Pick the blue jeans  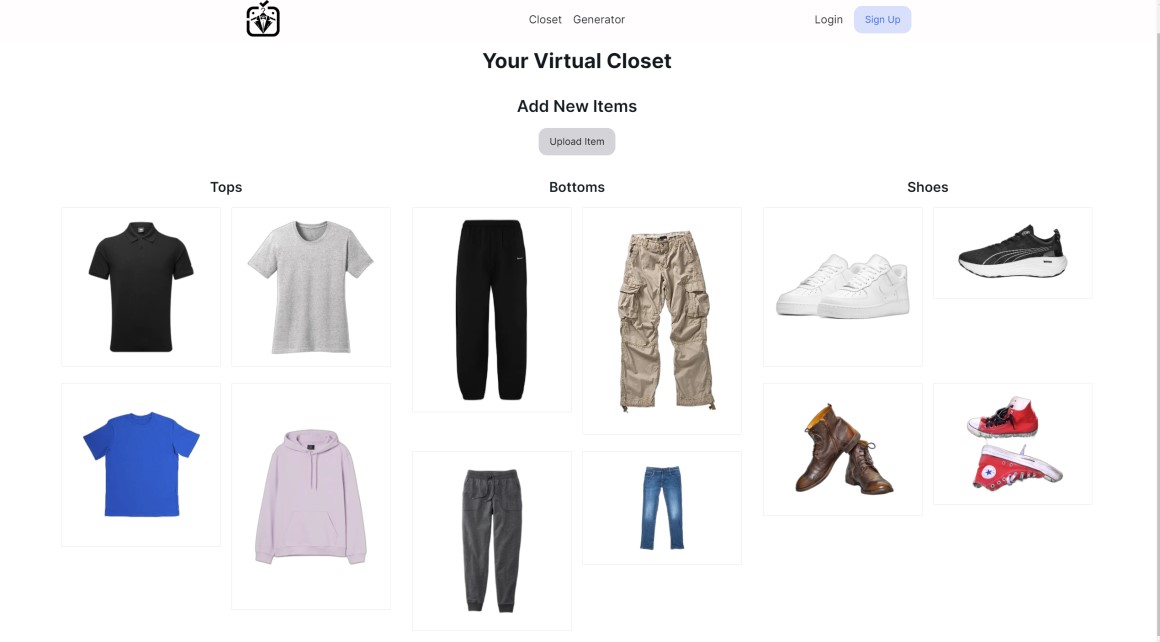(662, 508)
